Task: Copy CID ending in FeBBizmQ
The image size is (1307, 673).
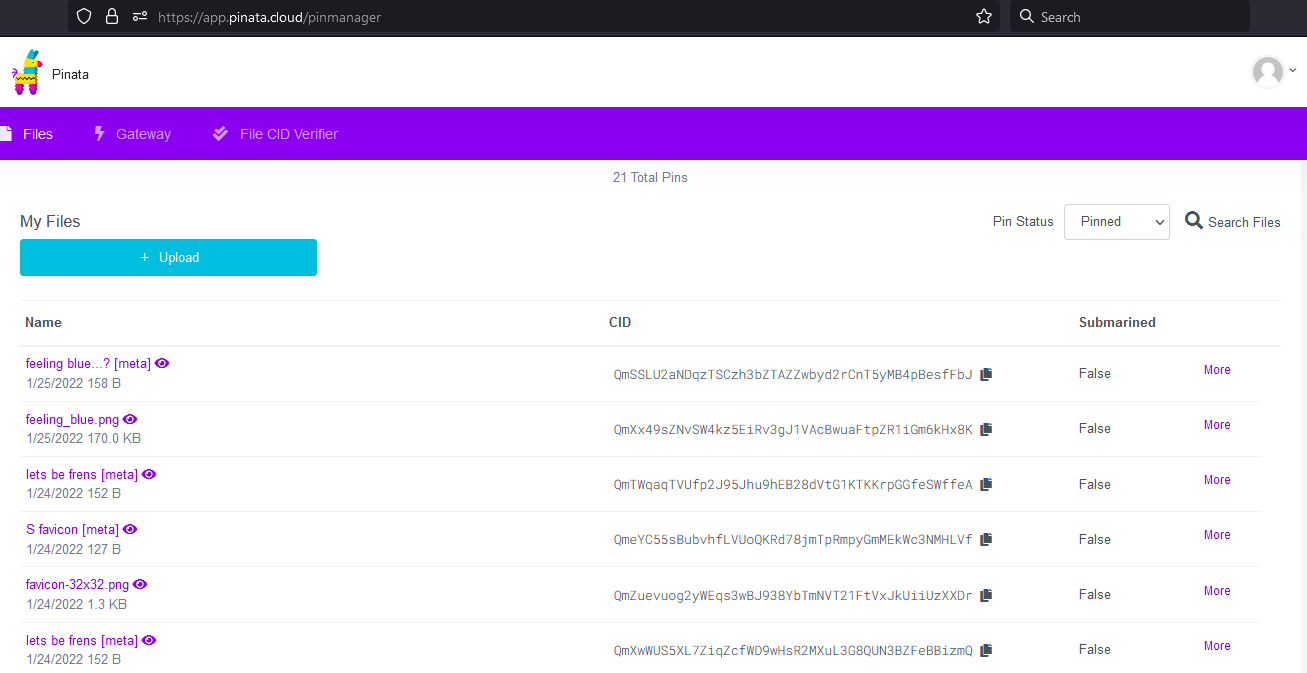Action: [986, 650]
